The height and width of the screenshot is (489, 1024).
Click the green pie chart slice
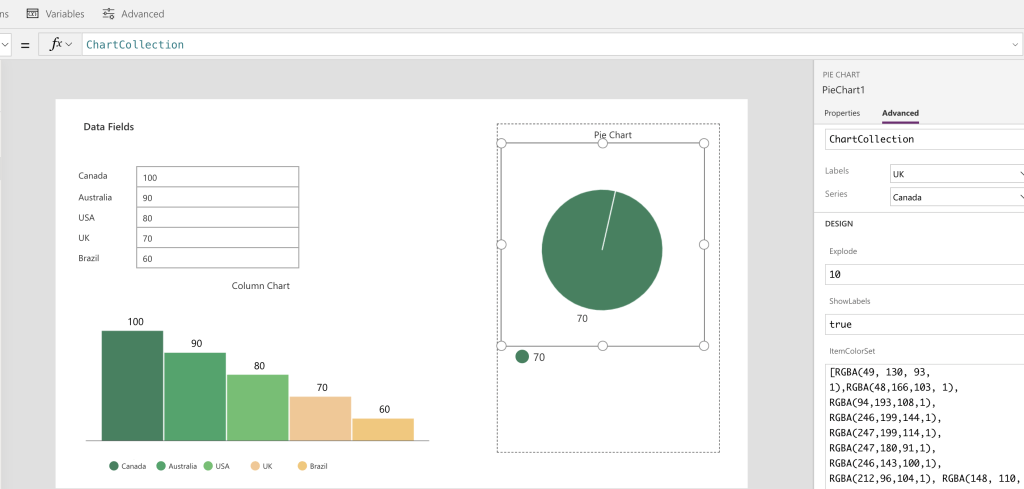602,249
